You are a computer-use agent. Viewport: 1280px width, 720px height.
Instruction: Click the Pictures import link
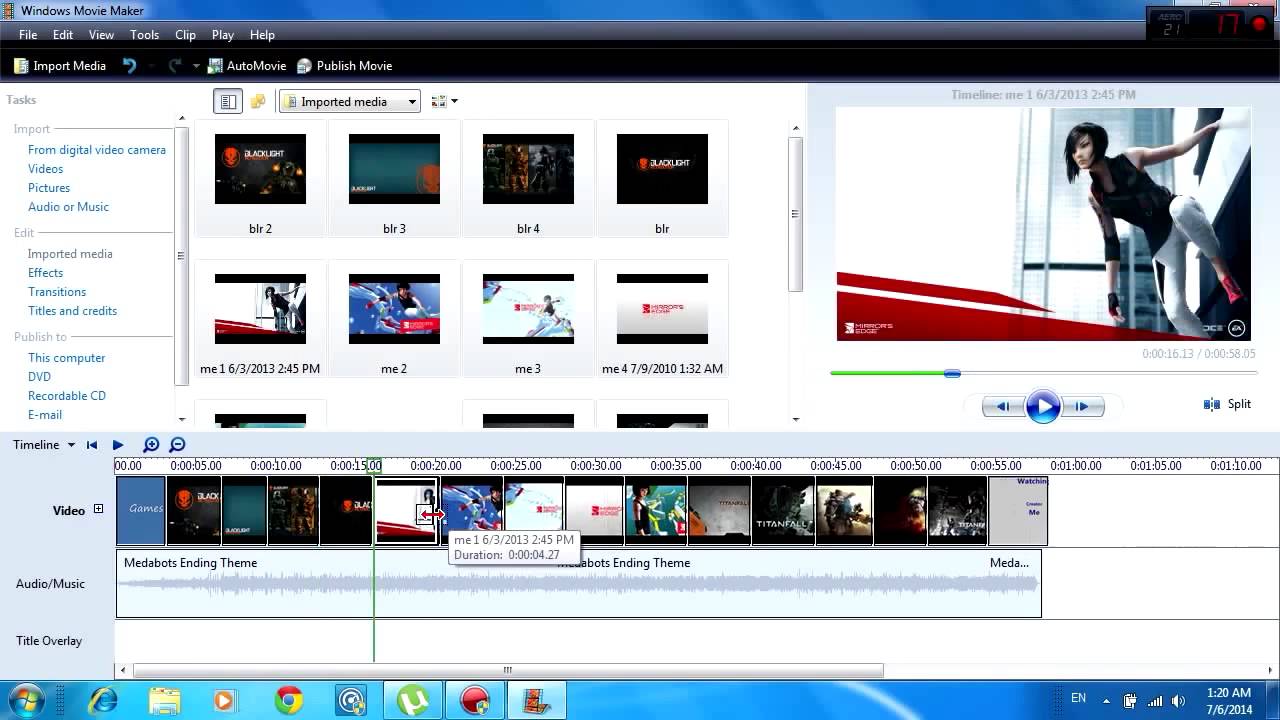49,188
